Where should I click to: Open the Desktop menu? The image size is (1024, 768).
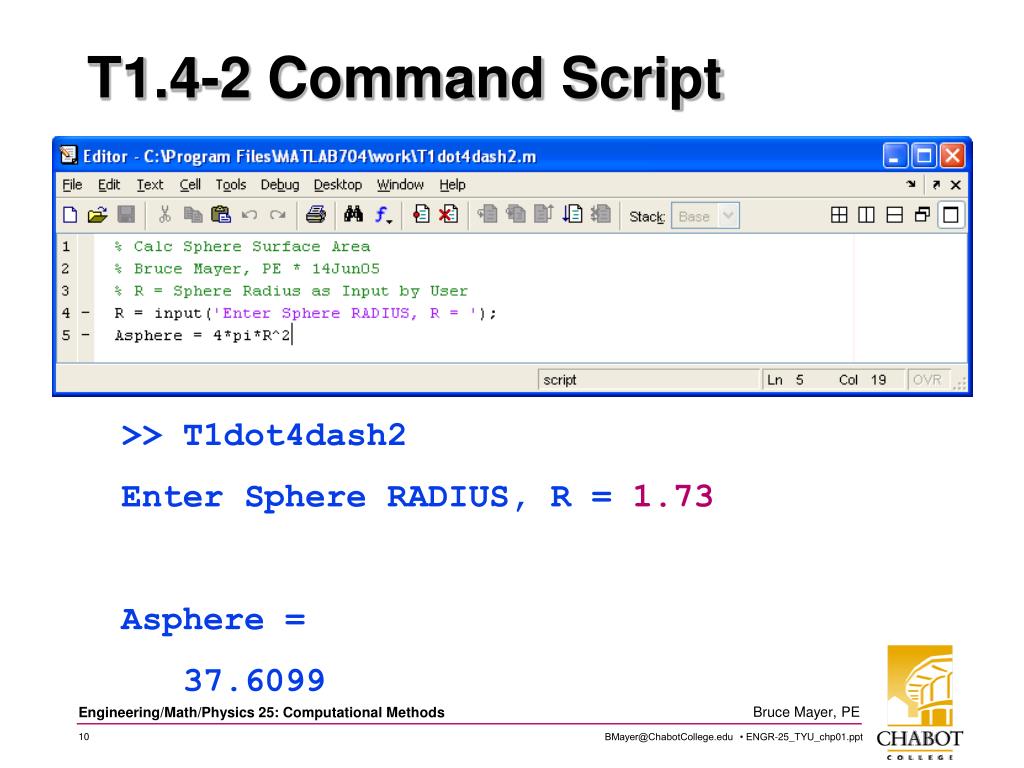[338, 185]
